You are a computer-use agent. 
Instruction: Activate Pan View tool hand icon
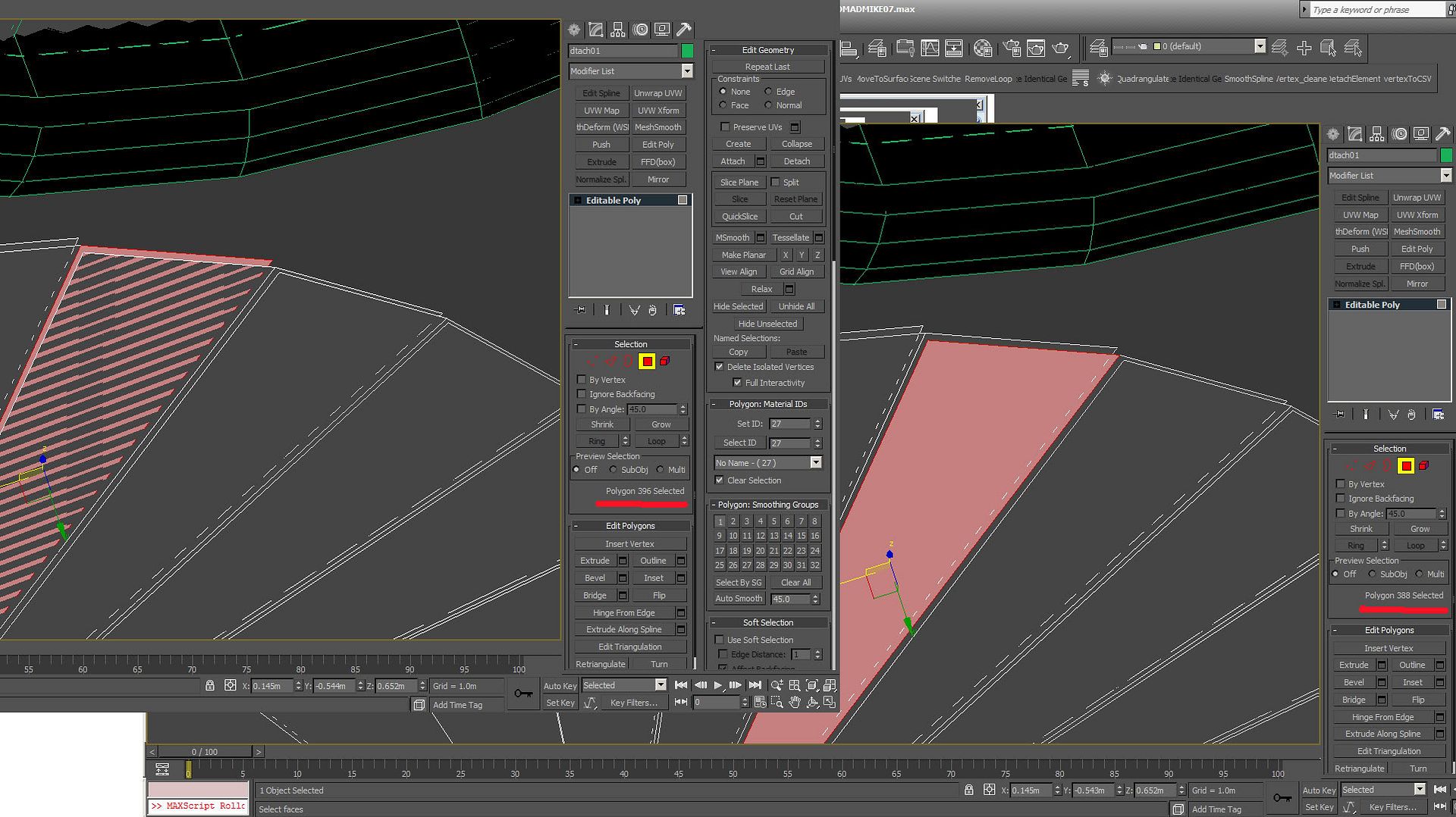(794, 703)
